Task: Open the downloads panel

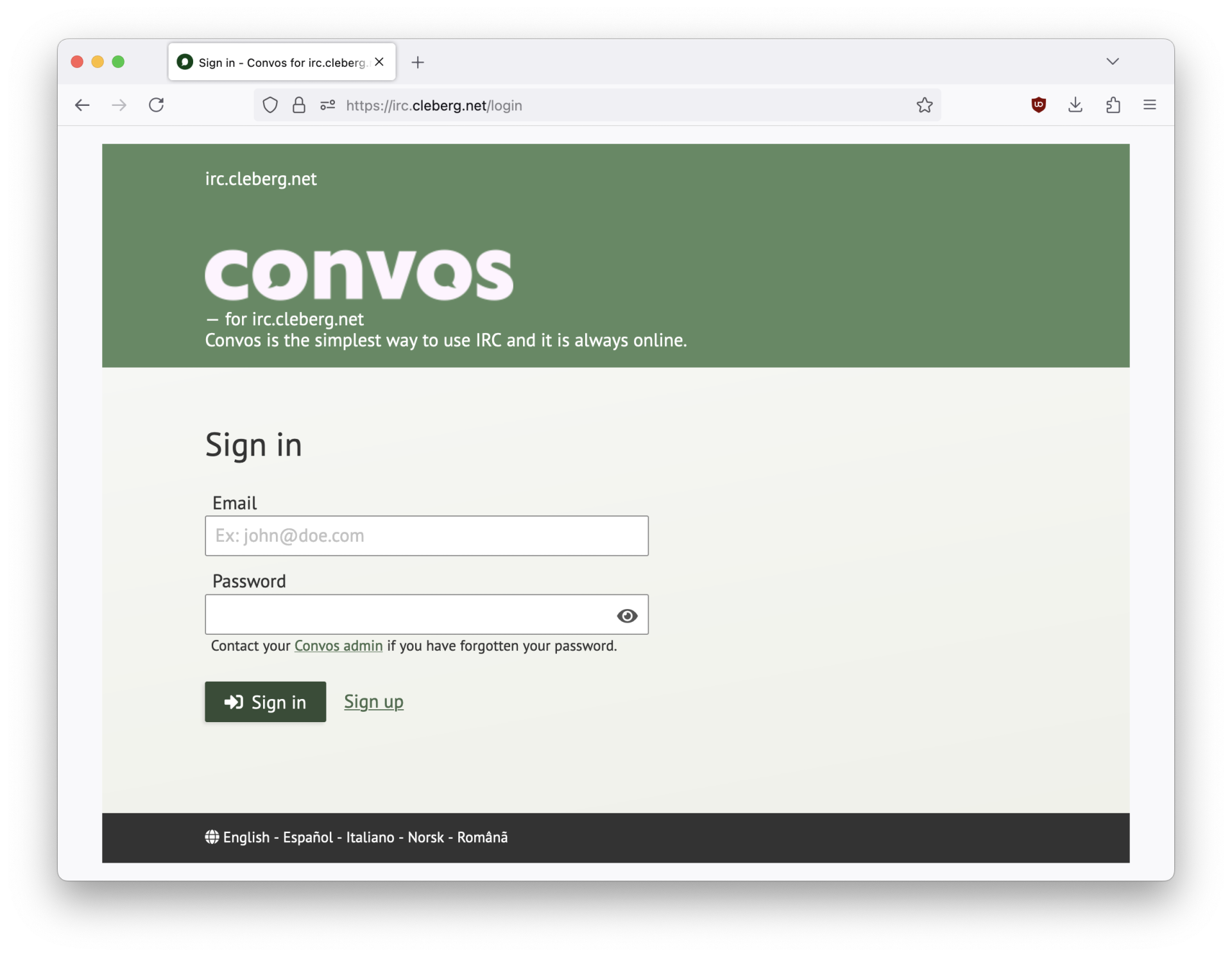Action: tap(1075, 105)
